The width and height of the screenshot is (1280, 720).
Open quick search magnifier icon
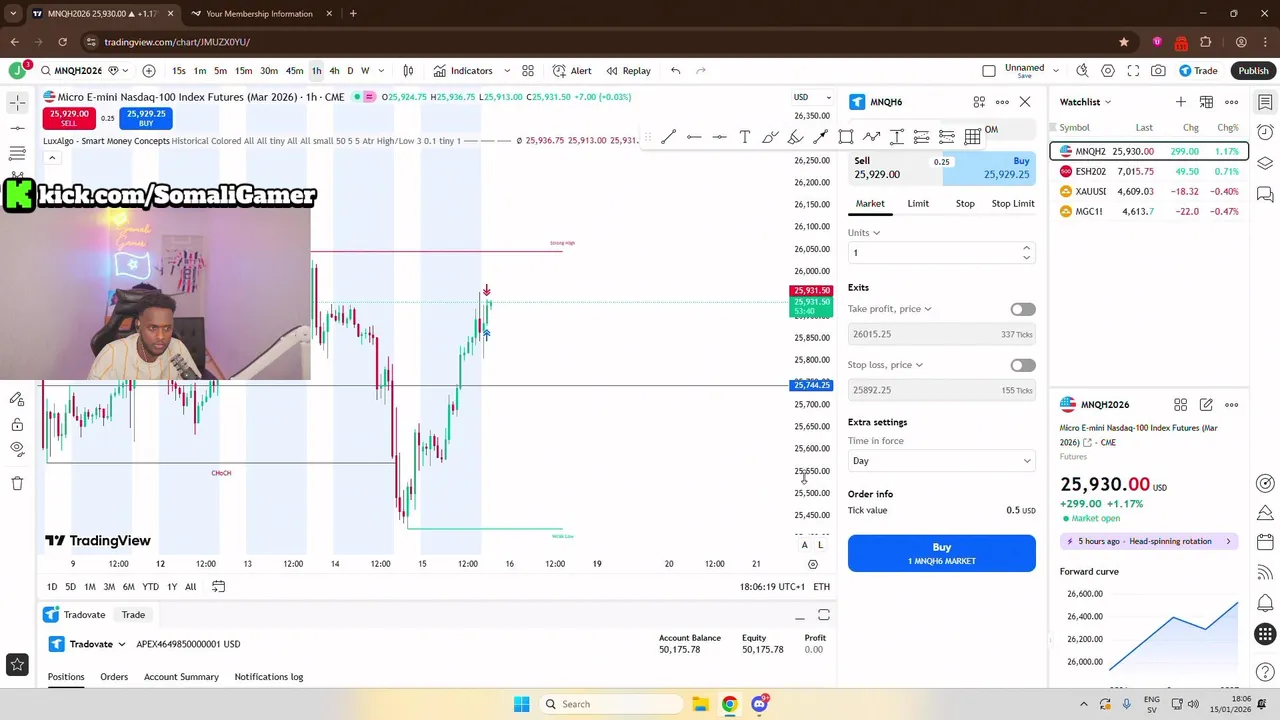coord(1082,71)
